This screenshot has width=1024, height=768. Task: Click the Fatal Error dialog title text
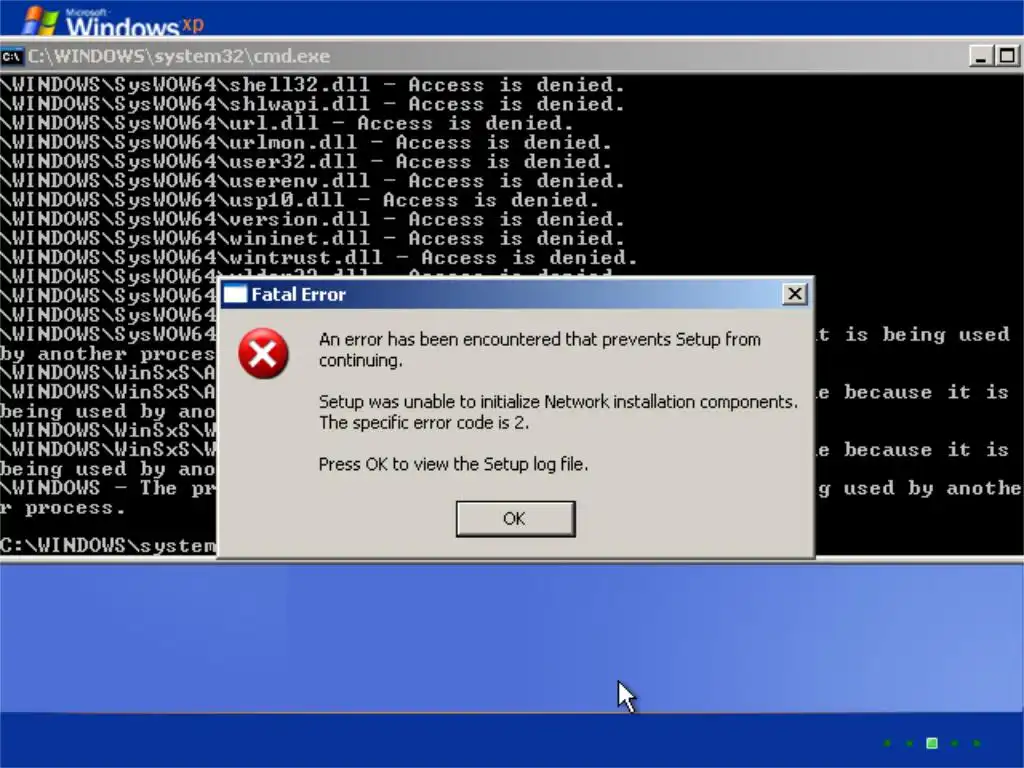pos(298,295)
